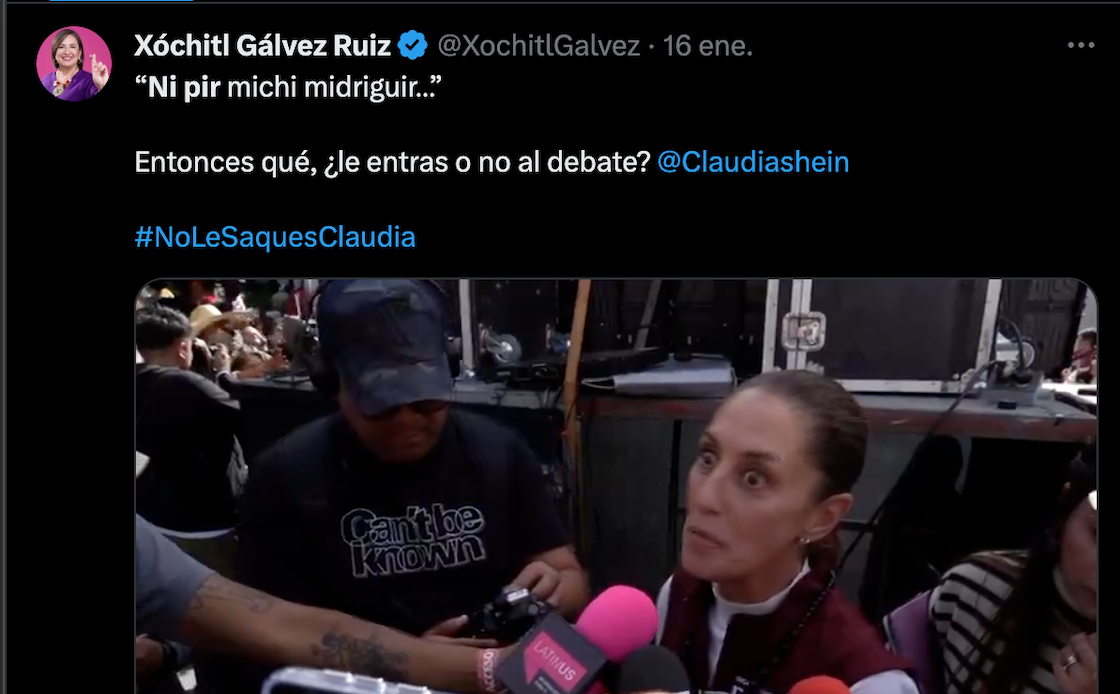Open the #NoLeSaquesClaudia hashtag
1120x694 pixels.
point(275,237)
